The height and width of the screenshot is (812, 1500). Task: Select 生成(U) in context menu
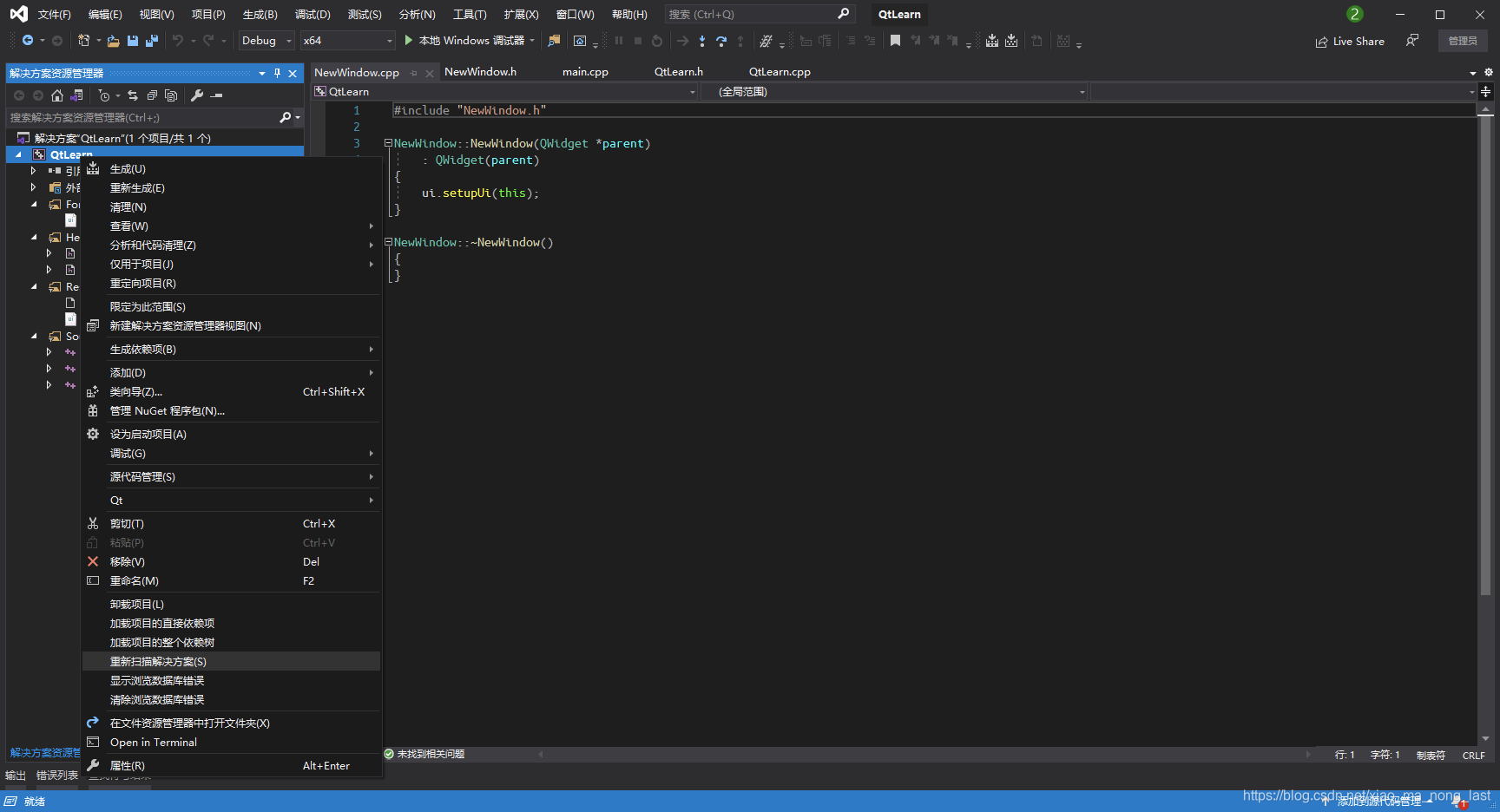tap(232, 169)
